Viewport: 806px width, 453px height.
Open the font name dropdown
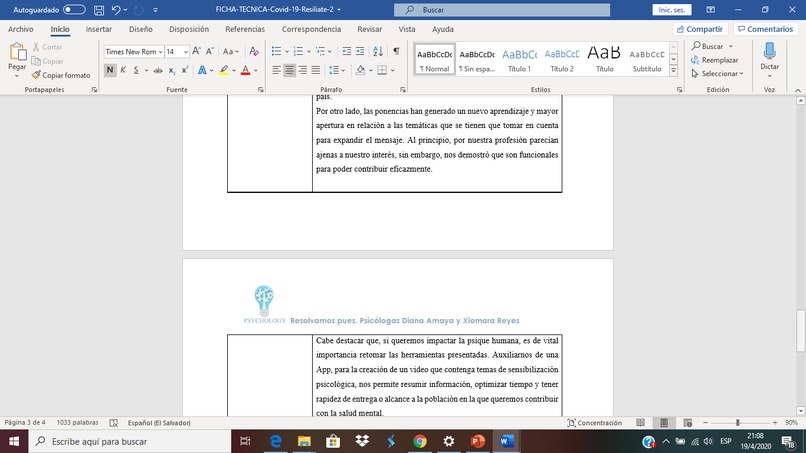[x=160, y=52]
